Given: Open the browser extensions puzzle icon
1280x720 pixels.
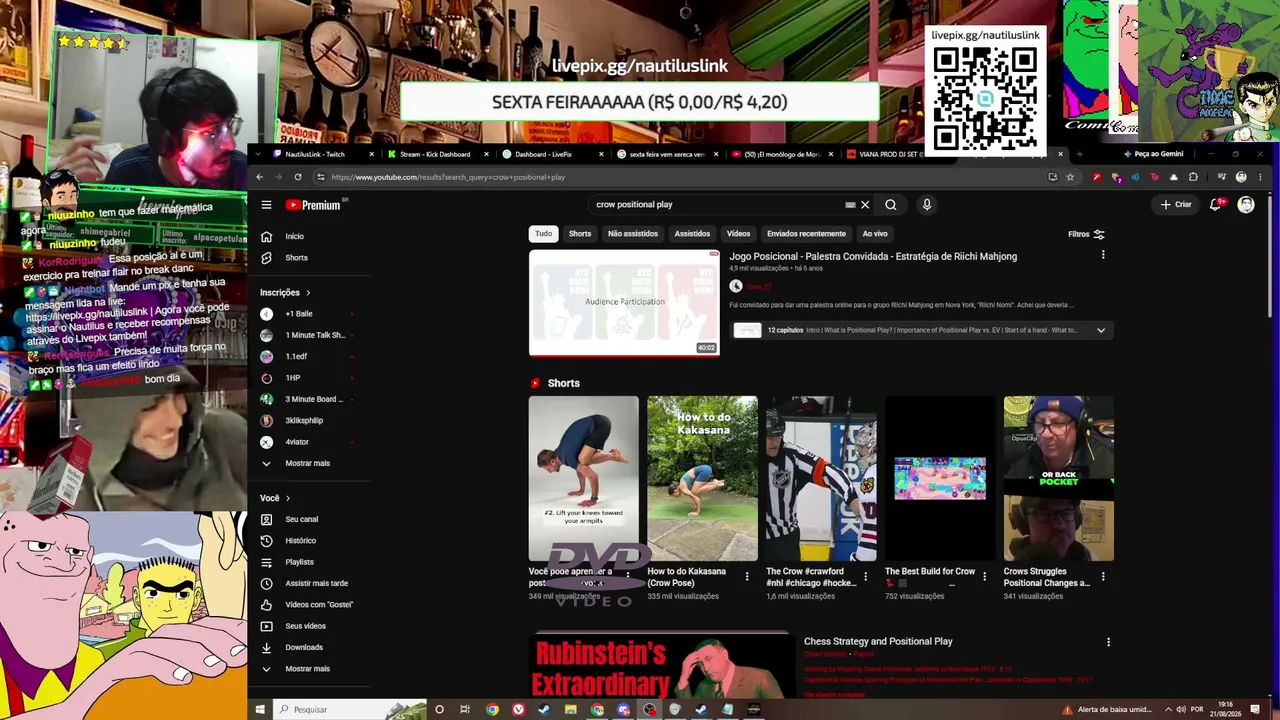Looking at the screenshot, I should (1193, 177).
